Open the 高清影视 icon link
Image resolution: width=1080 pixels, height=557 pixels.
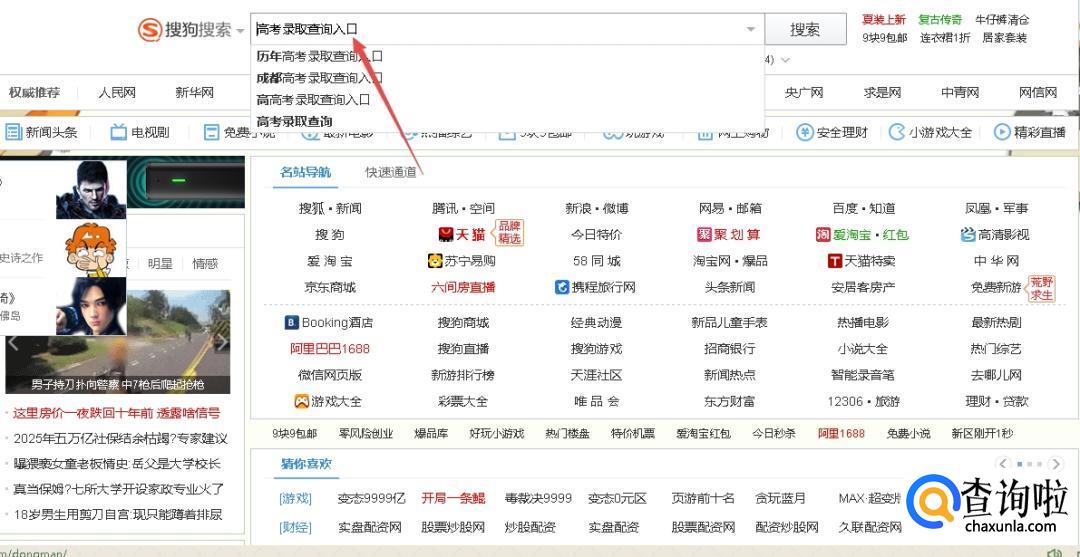pyautogui.click(x=968, y=235)
